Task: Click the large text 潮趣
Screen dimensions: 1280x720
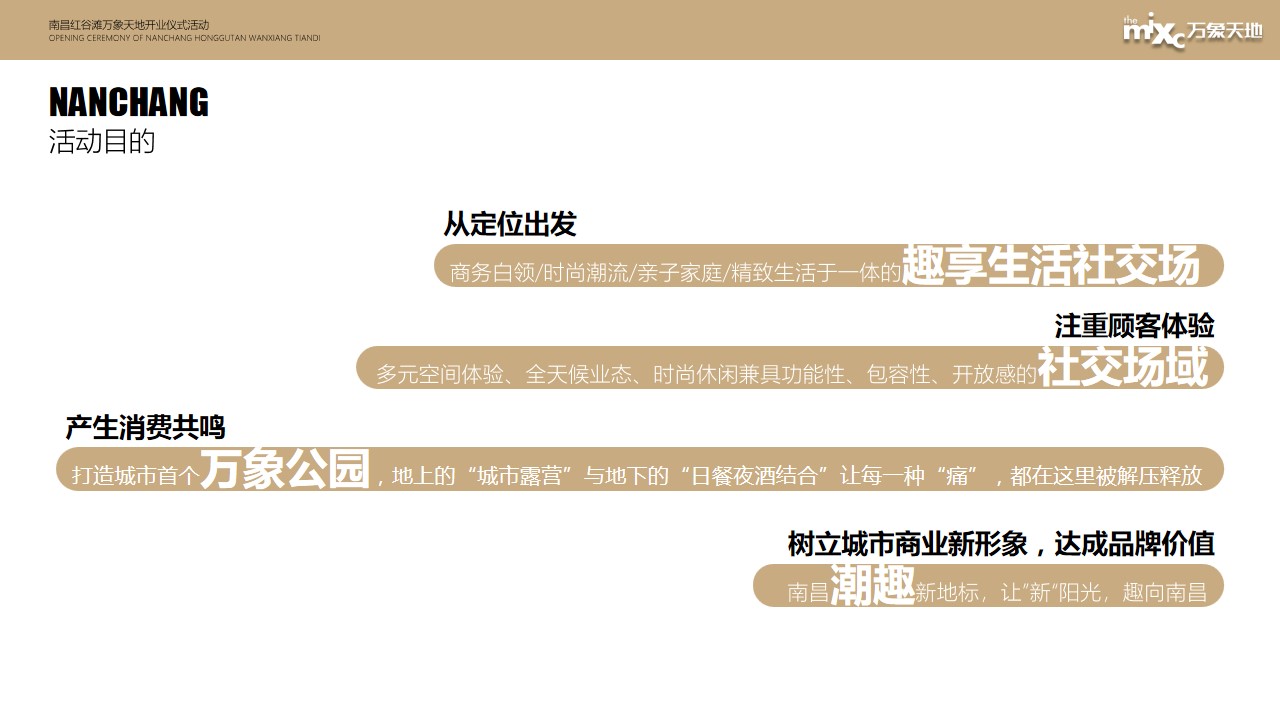Action: click(872, 585)
